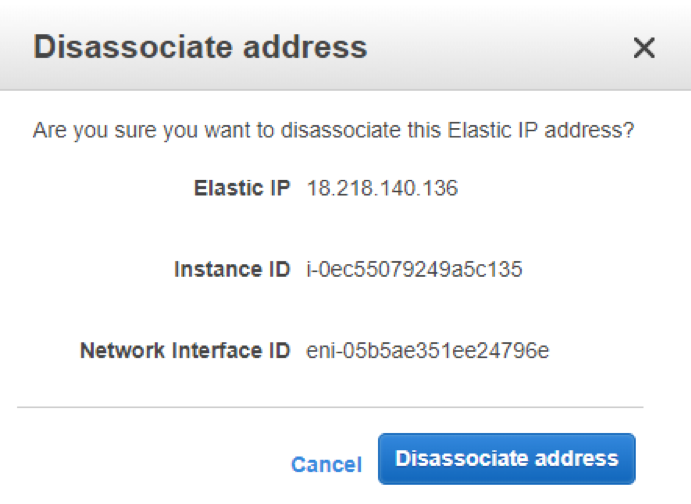
Task: Select the Instance ID field label
Action: coord(231,270)
